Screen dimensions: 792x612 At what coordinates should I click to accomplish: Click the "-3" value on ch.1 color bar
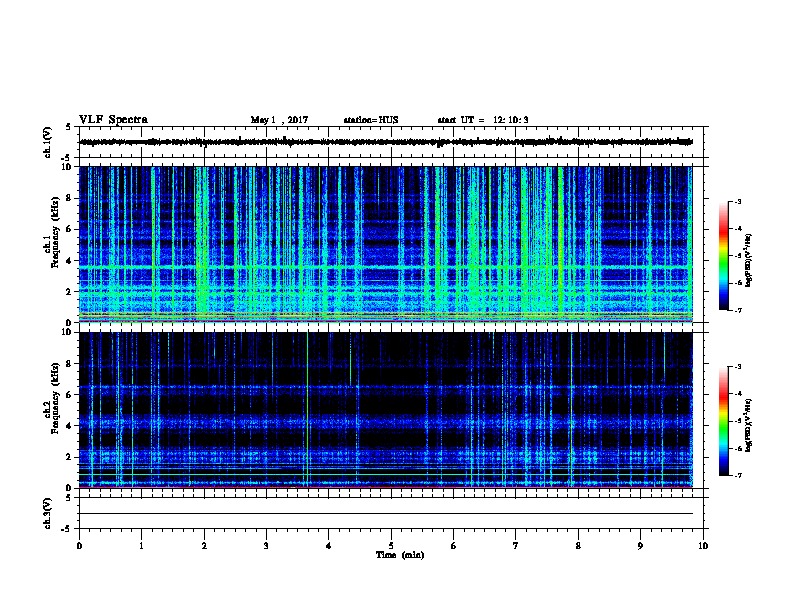point(738,201)
